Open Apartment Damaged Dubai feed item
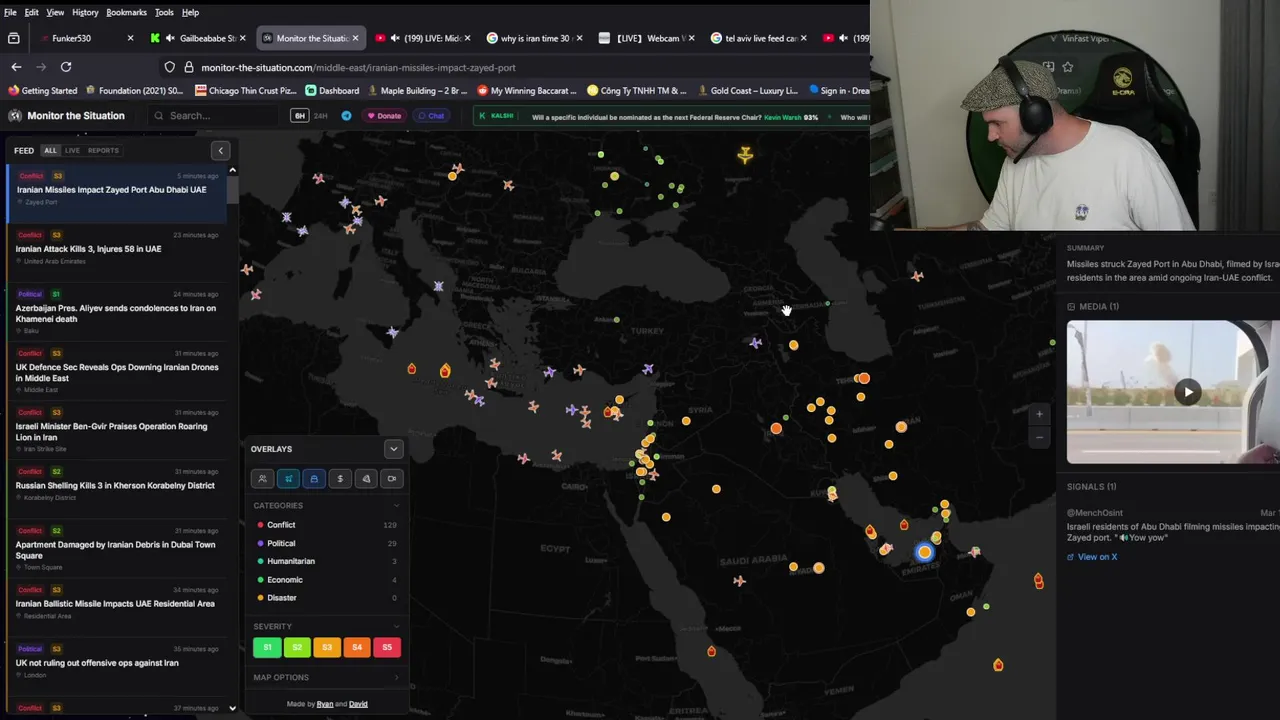1280x720 pixels. coord(116,550)
